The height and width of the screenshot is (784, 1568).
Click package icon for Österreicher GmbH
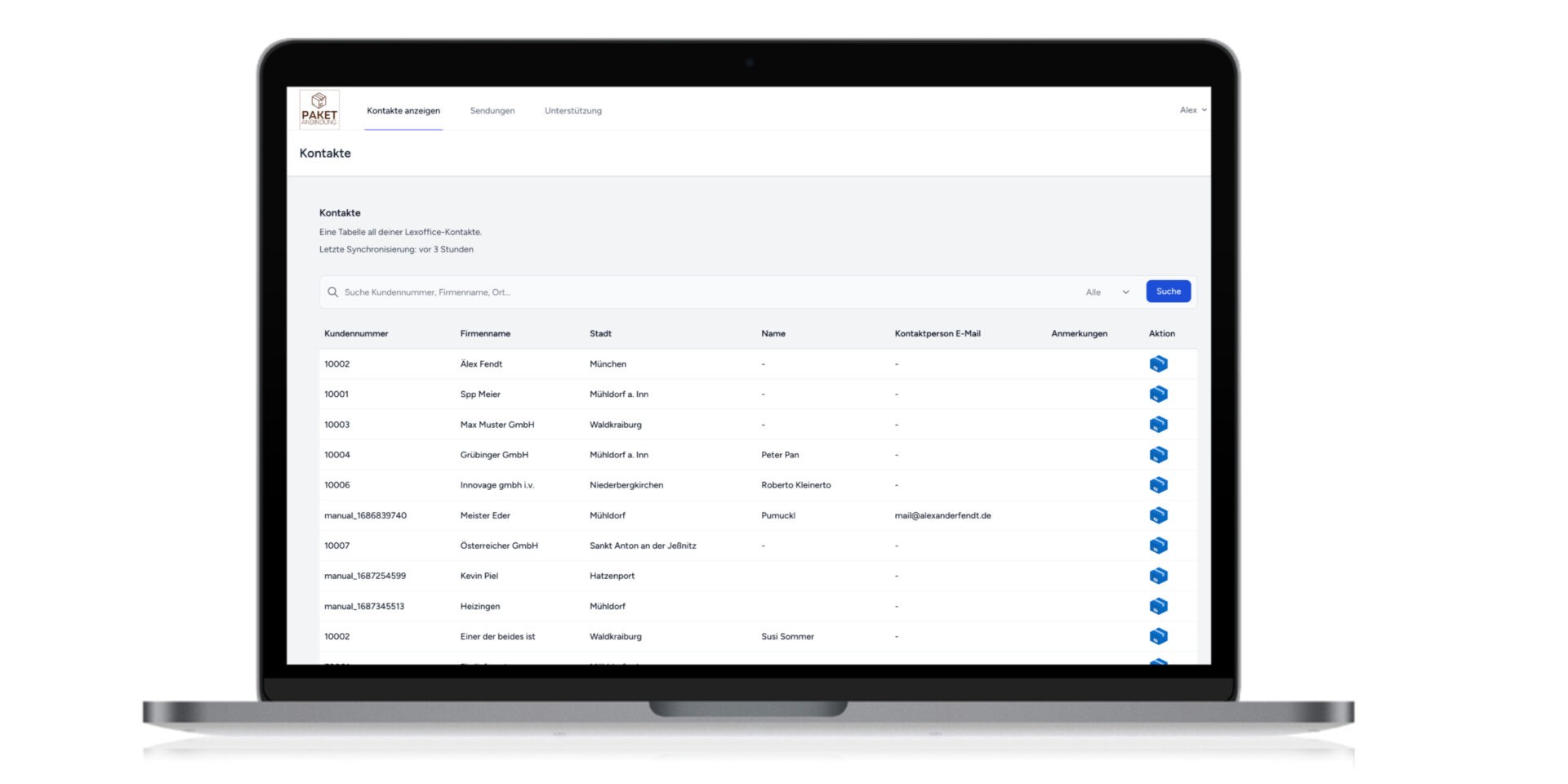1158,546
